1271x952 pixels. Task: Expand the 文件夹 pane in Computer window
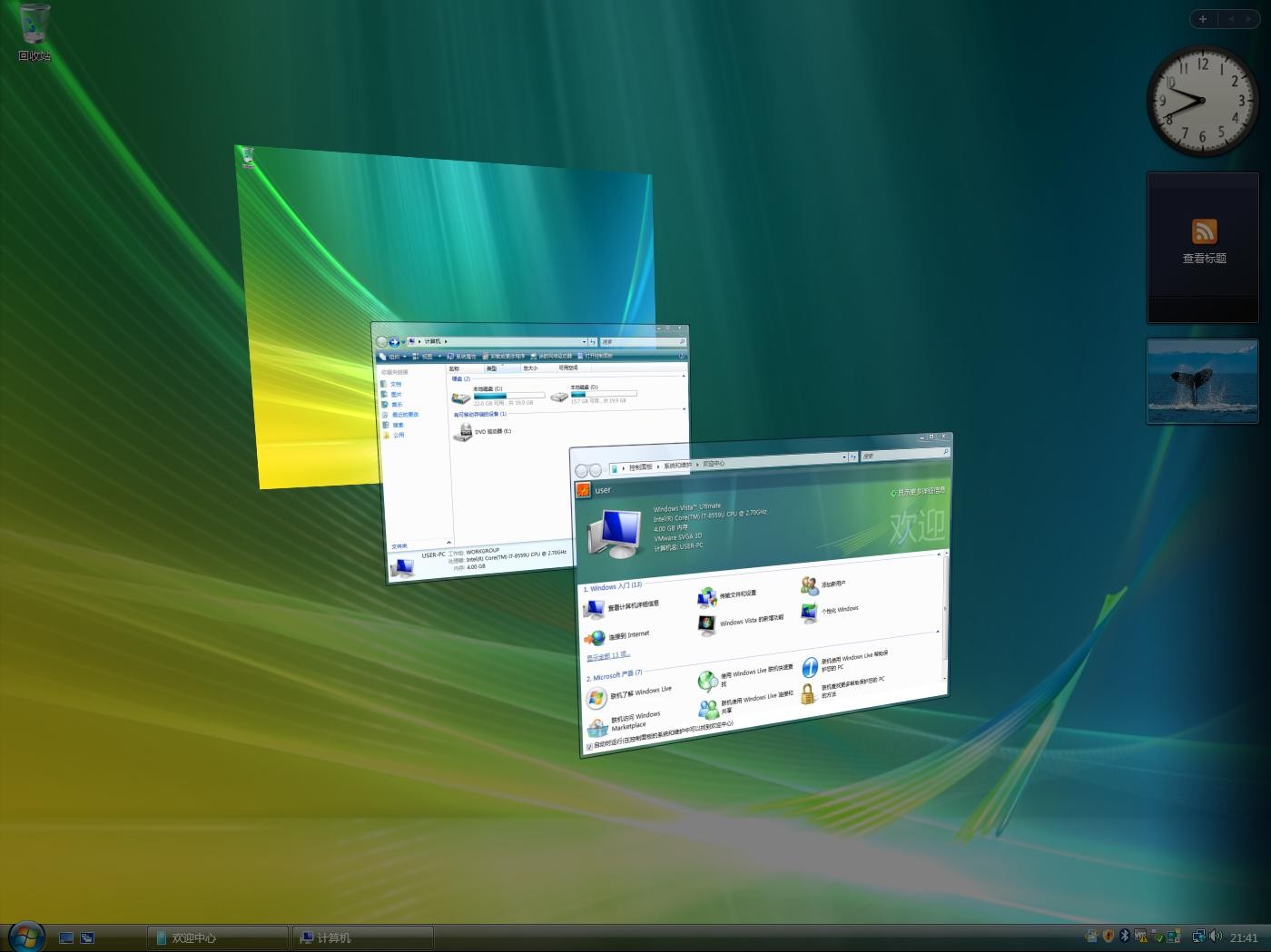click(x=448, y=543)
